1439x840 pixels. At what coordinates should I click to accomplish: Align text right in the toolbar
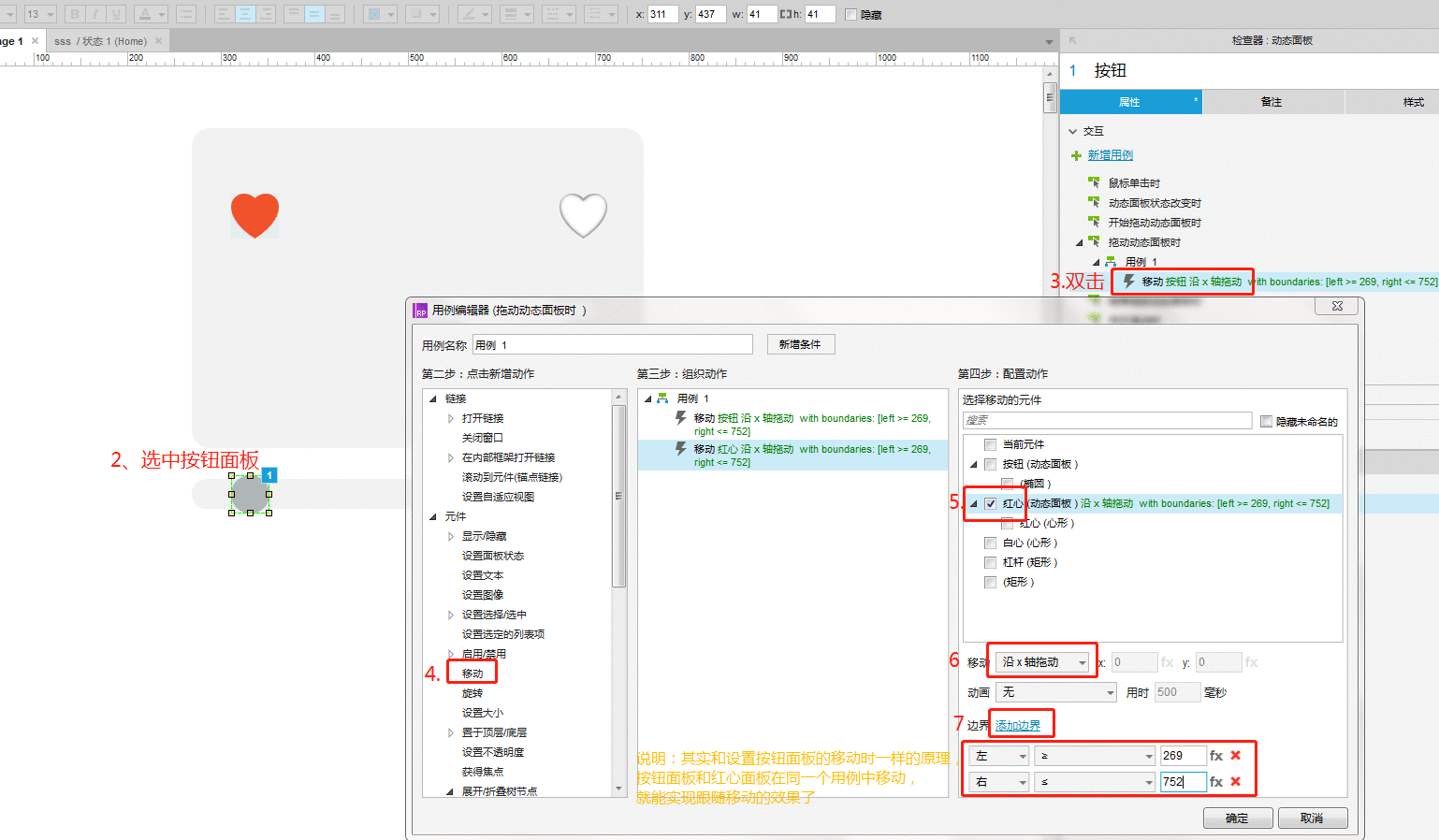pyautogui.click(x=266, y=14)
